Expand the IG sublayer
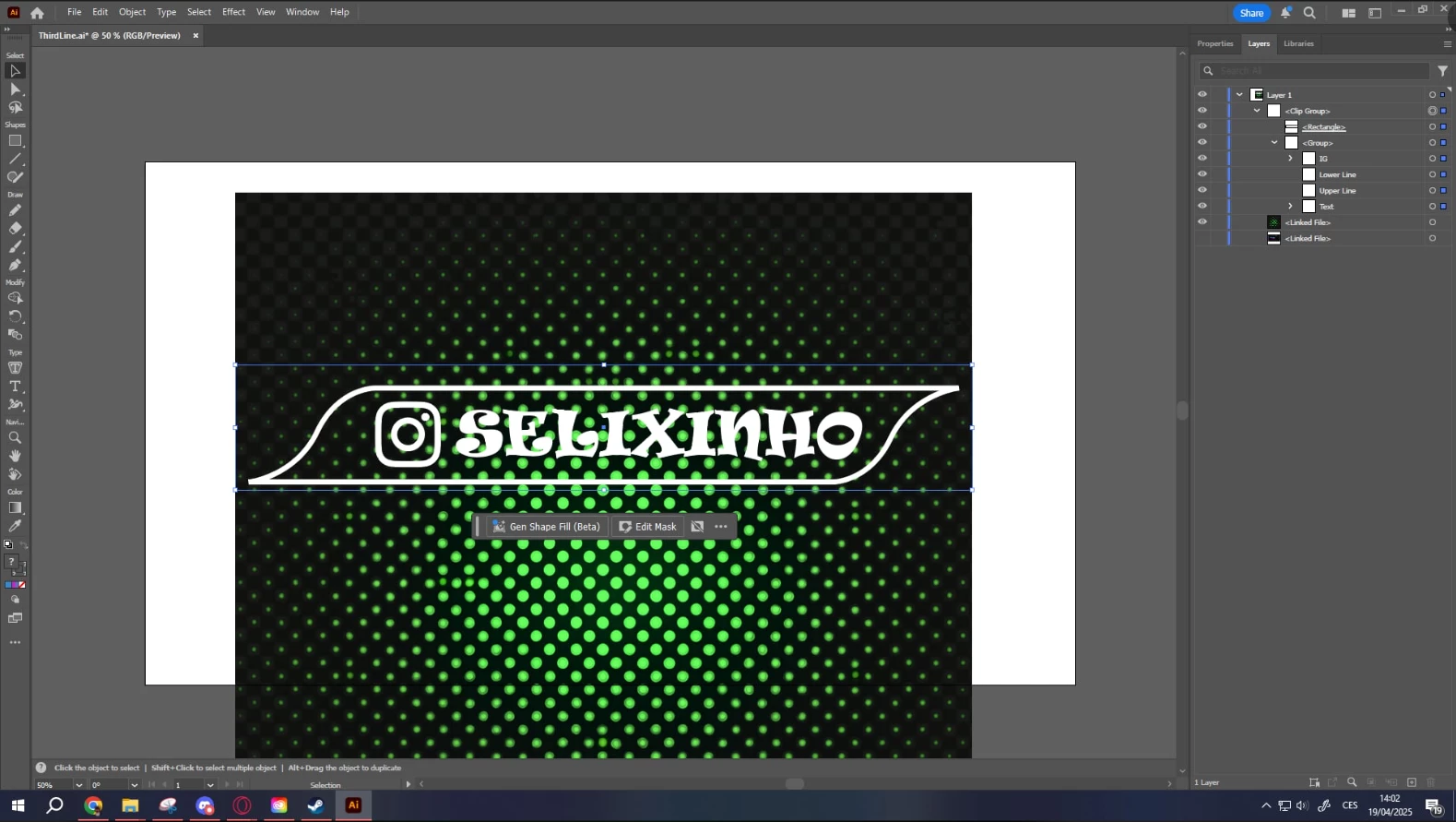The height and width of the screenshot is (822, 1456). [1290, 159]
